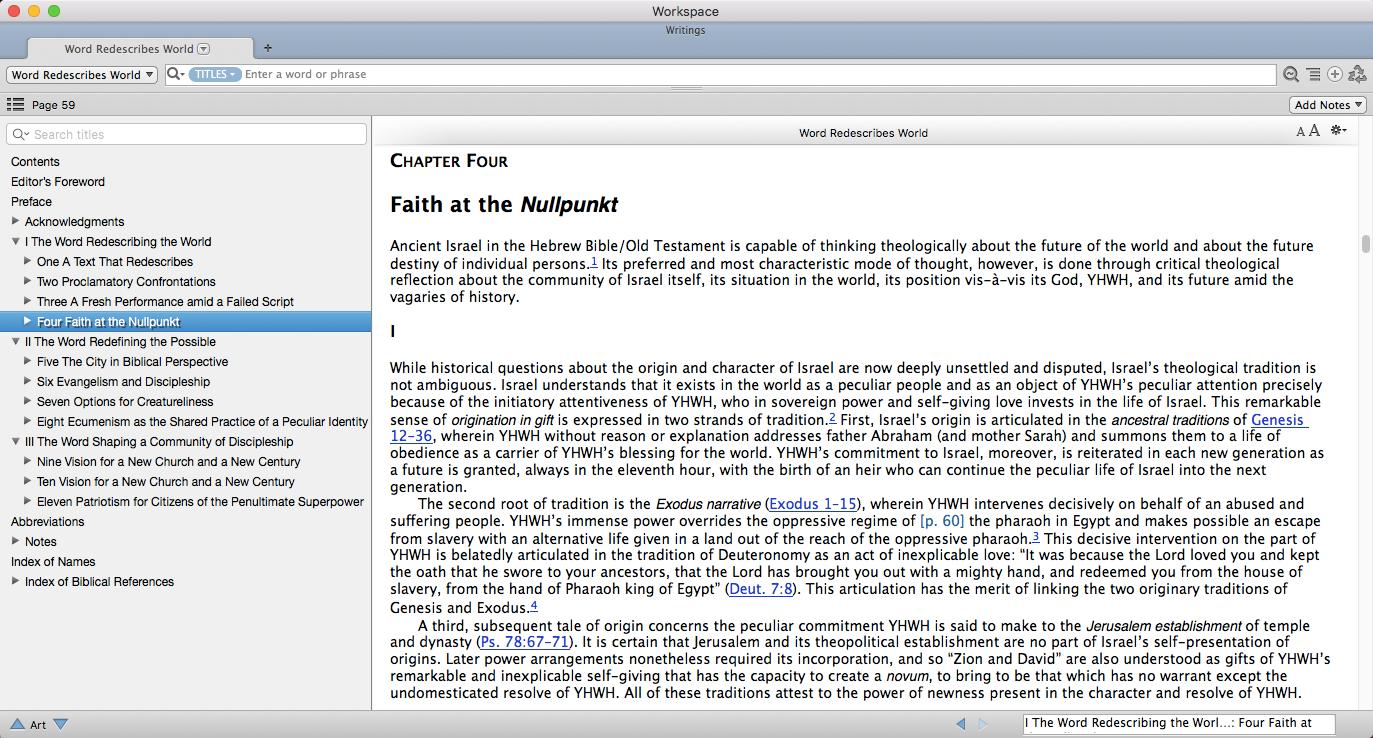Open the Genesis 12–36 reference link

click(x=1278, y=420)
